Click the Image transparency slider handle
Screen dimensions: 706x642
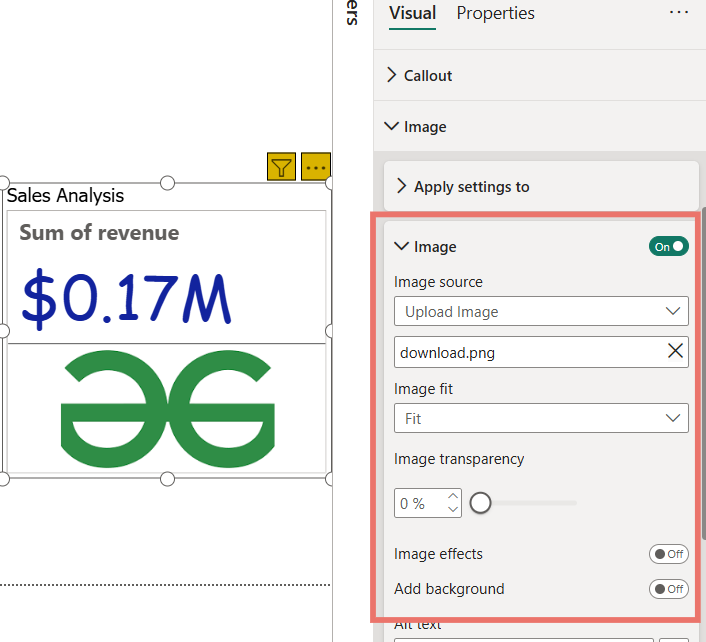(480, 503)
